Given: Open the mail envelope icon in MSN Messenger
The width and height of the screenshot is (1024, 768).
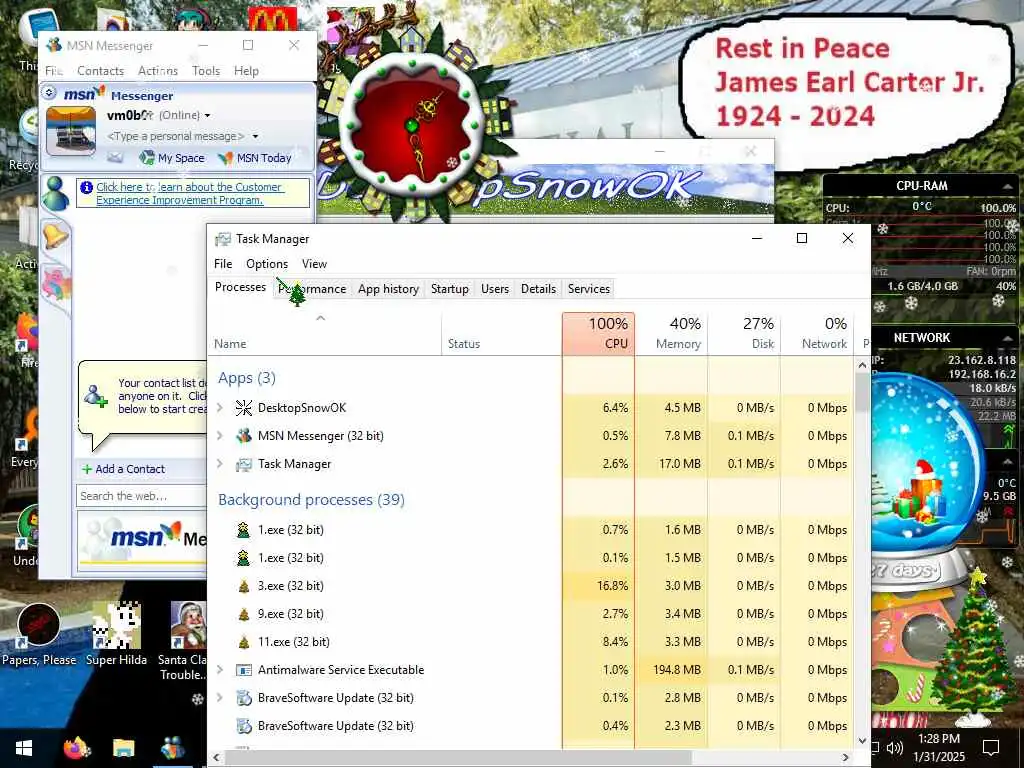Looking at the screenshot, I should tap(115, 157).
